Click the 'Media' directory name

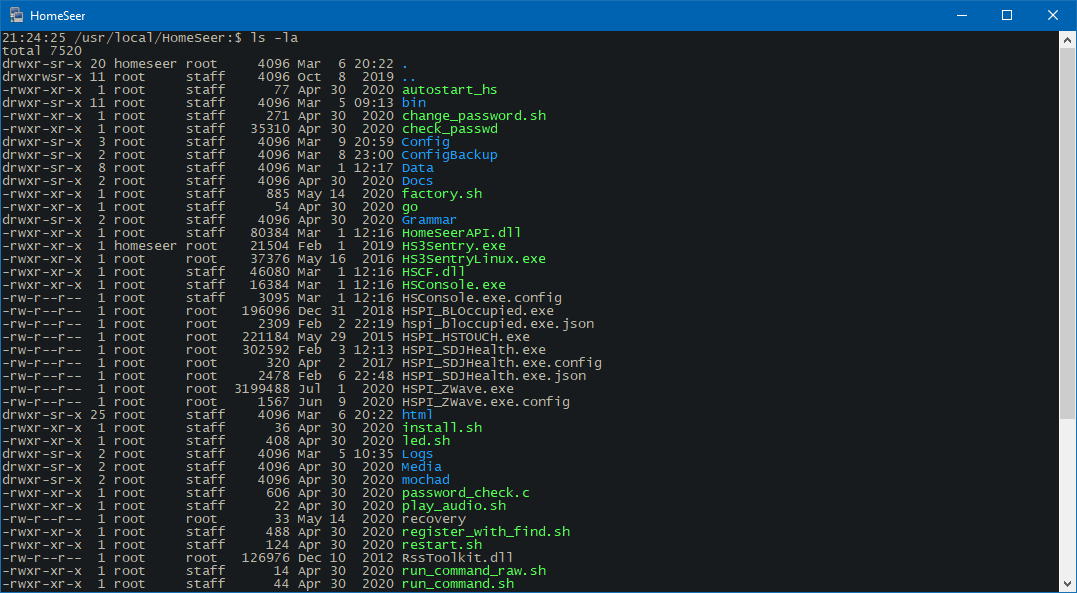[x=422, y=467]
